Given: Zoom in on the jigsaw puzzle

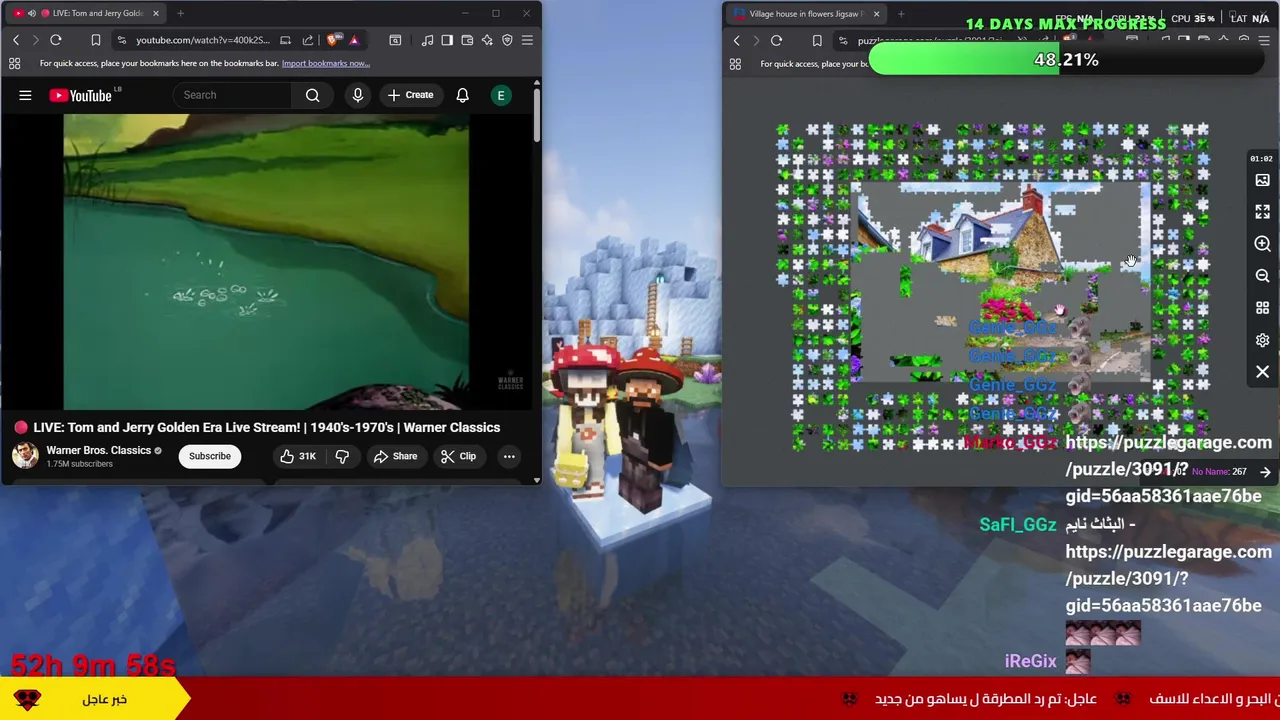Looking at the screenshot, I should pyautogui.click(x=1262, y=244).
